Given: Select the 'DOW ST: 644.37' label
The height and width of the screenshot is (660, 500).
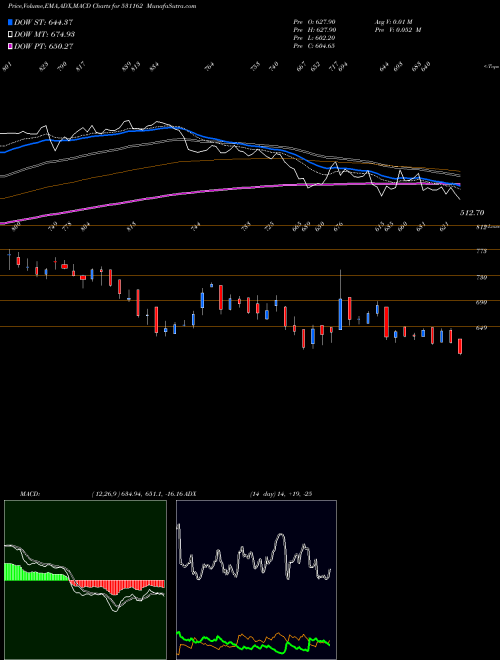Looking at the screenshot, I should pyautogui.click(x=44, y=22).
